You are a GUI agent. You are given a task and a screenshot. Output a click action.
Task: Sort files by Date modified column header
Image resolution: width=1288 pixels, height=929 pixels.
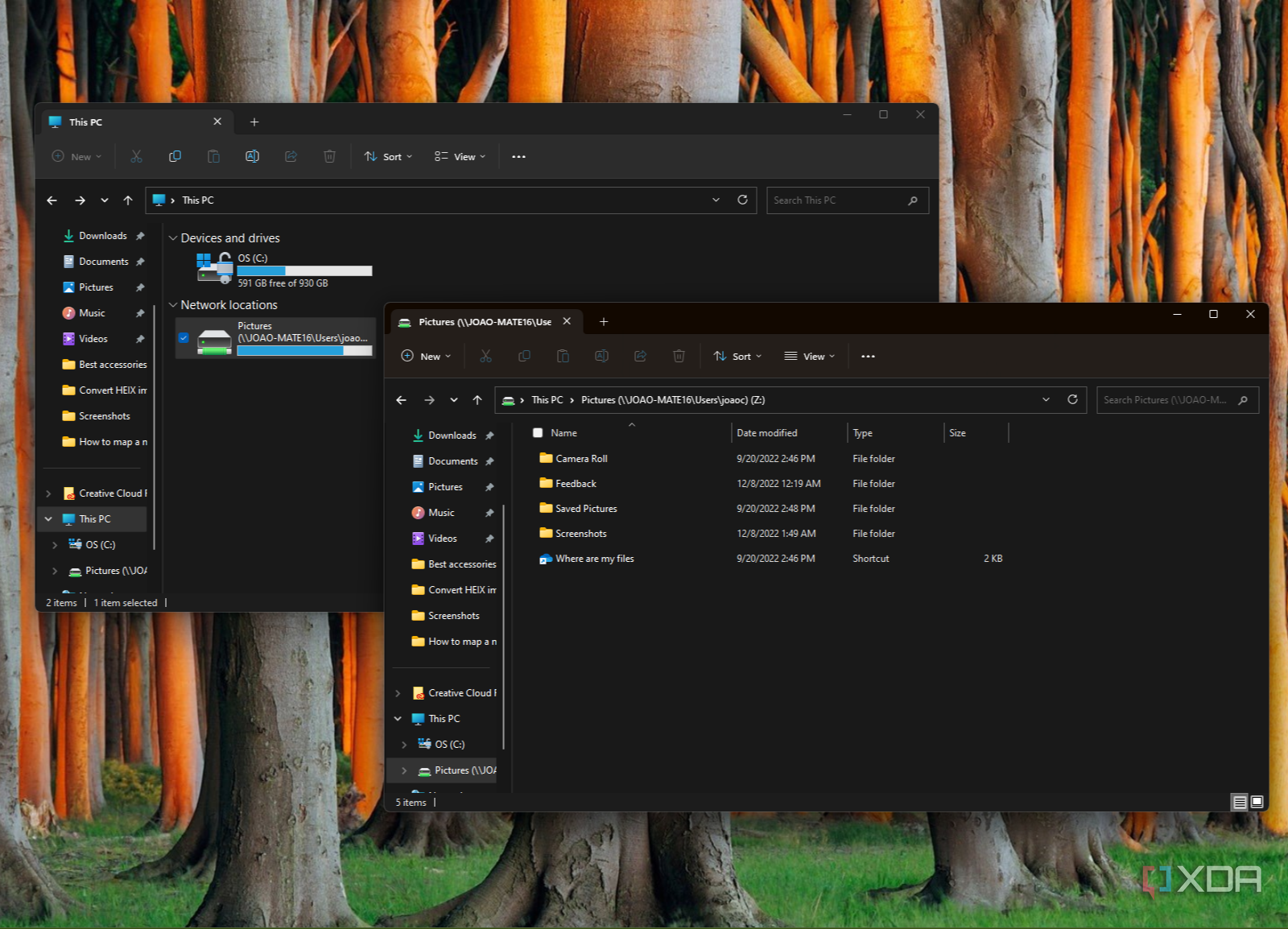[x=767, y=433]
